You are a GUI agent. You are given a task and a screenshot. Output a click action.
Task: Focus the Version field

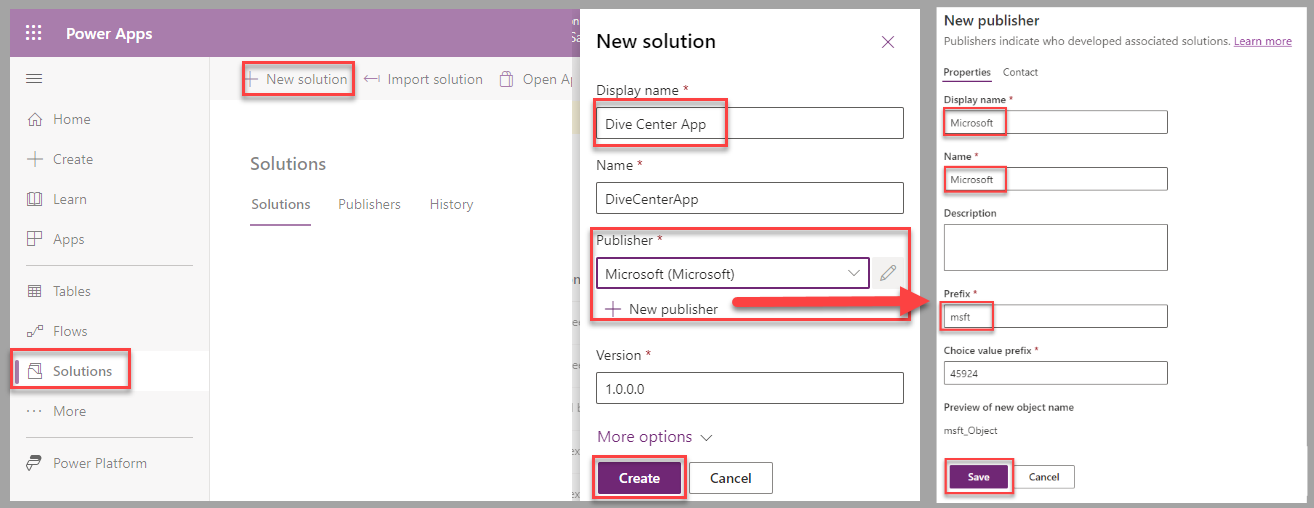(750, 388)
